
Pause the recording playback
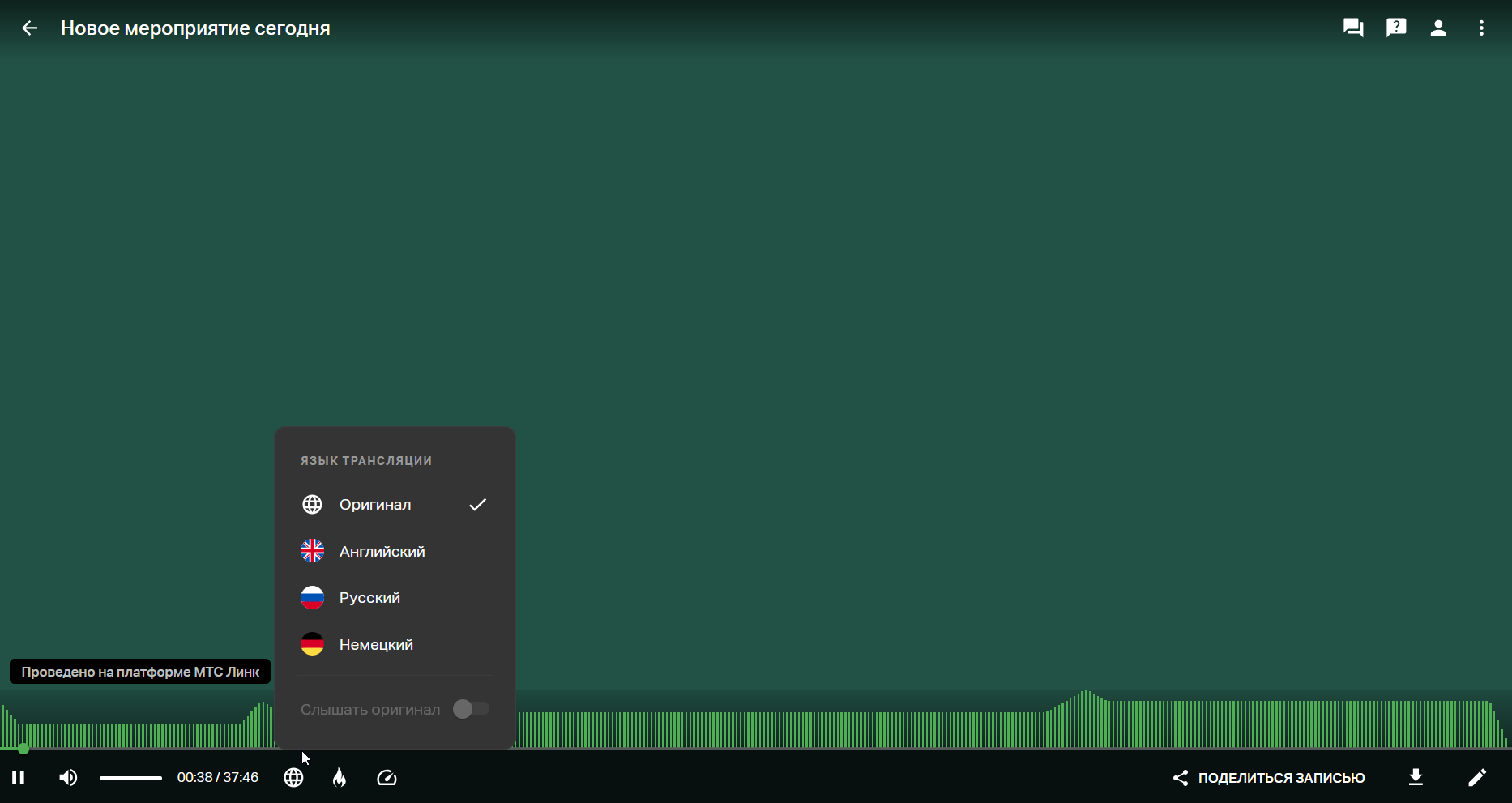point(18,778)
